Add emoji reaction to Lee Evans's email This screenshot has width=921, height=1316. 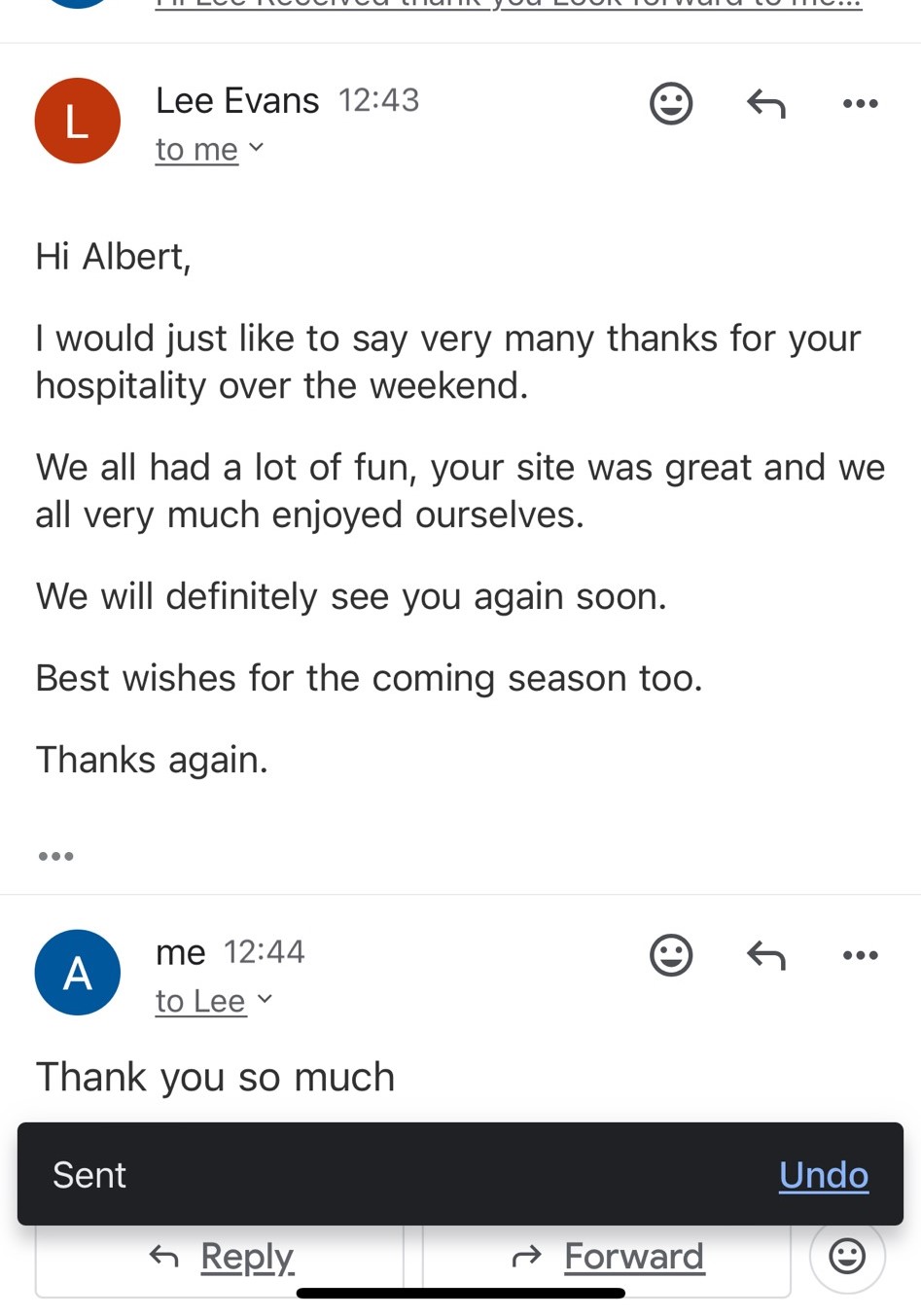point(671,103)
